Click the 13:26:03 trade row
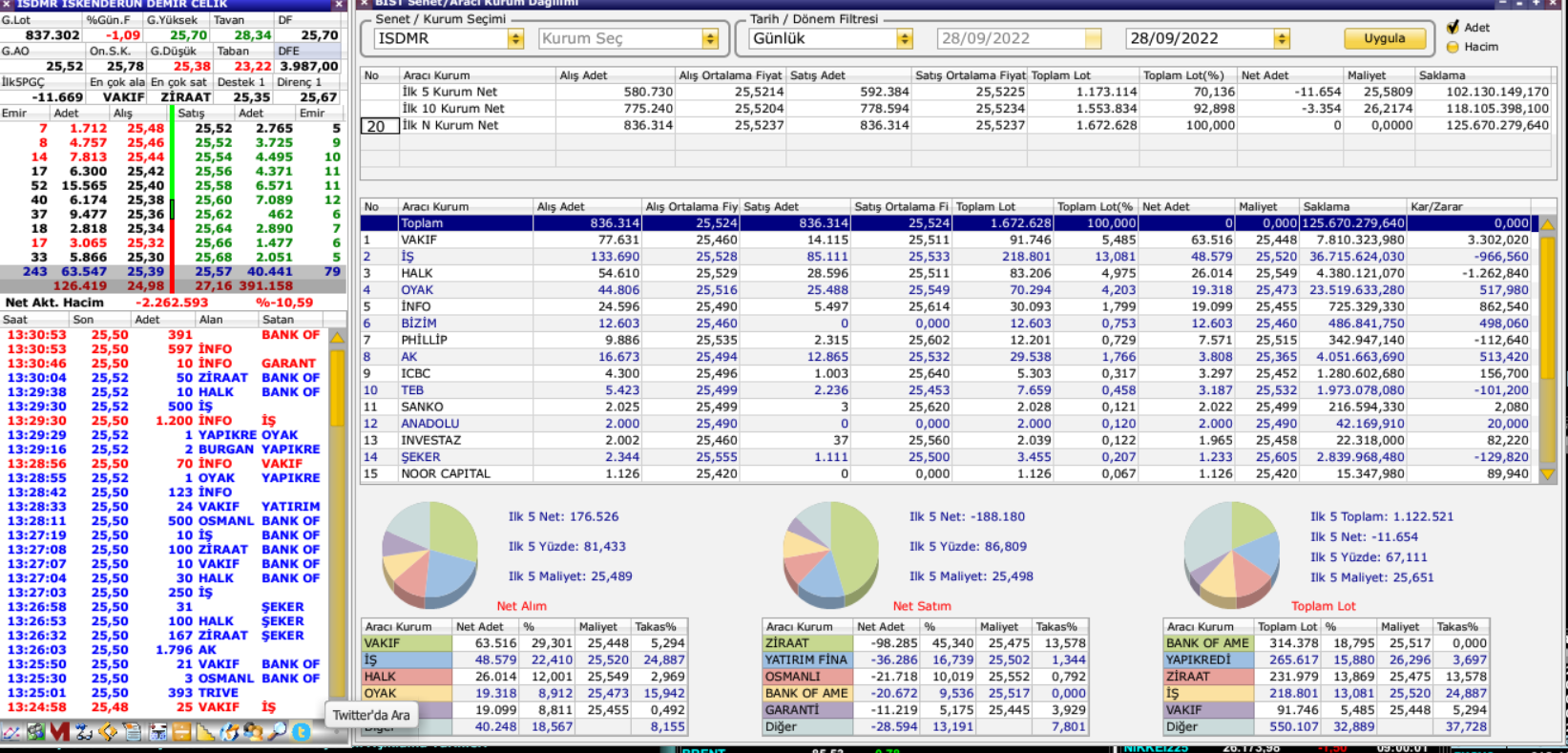This screenshot has height=753, width=1568. coord(164,650)
